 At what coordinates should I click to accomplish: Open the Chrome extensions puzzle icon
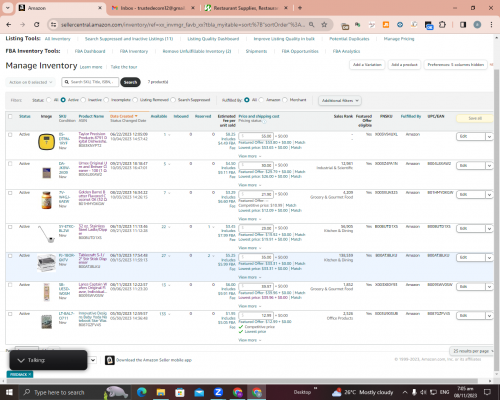click(x=442, y=25)
